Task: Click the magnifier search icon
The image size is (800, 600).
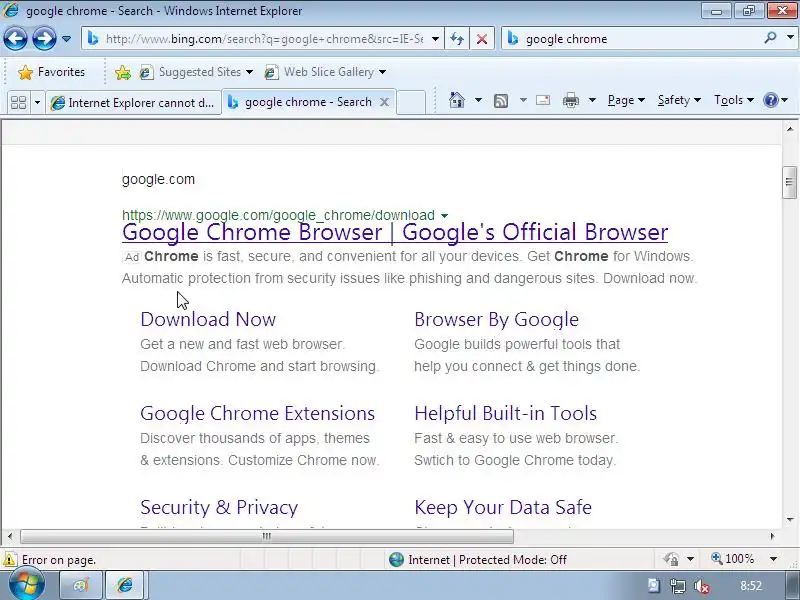Action: (770, 38)
